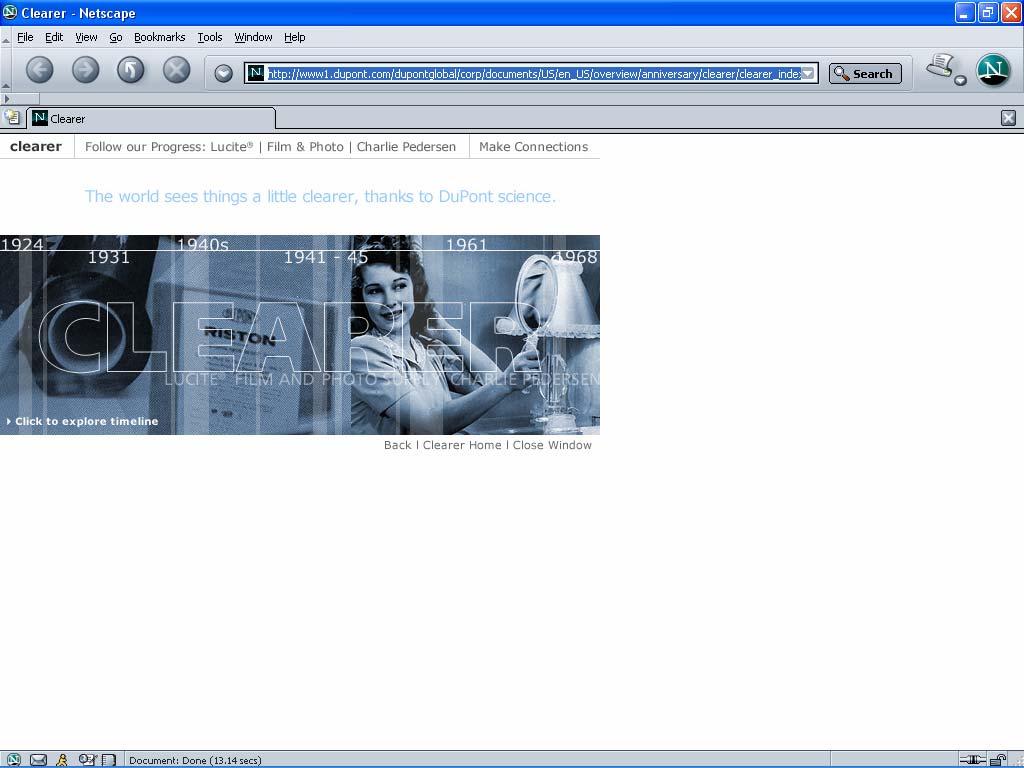The width and height of the screenshot is (1024, 768).
Task: Close the current tab with the tab-bar X
Action: click(1008, 118)
